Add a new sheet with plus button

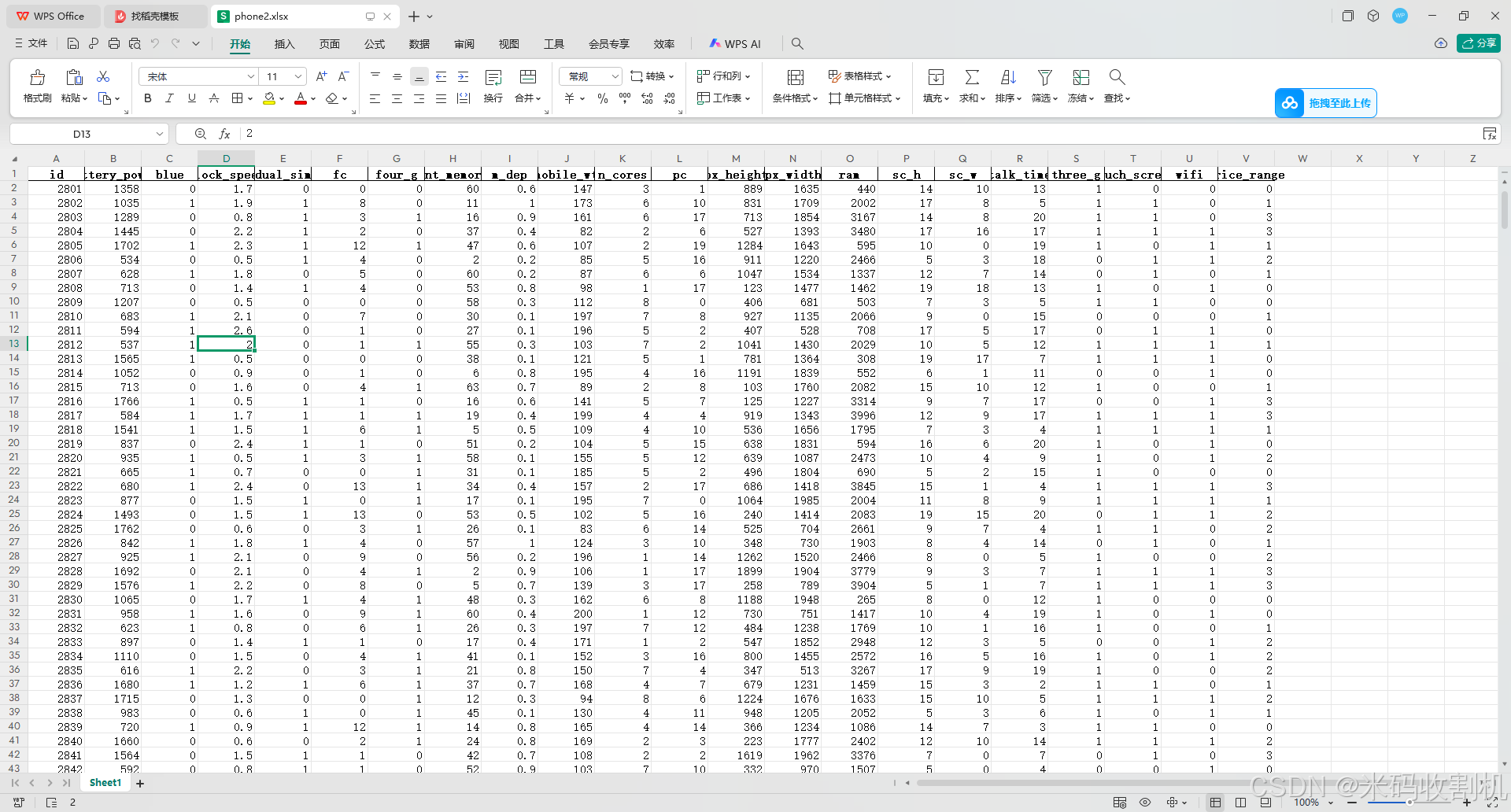[x=140, y=783]
